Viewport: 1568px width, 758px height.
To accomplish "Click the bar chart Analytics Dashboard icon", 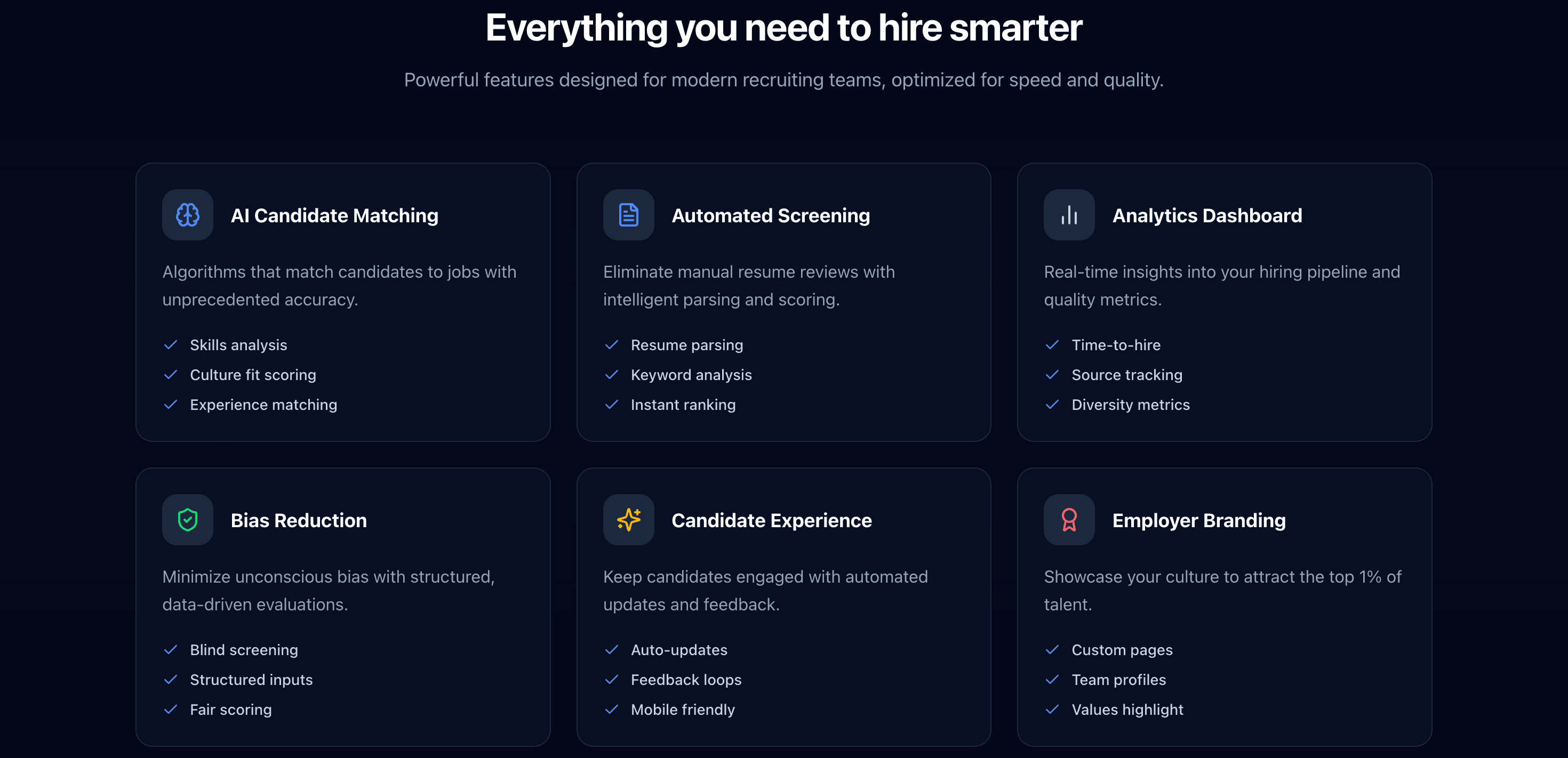I will click(1069, 215).
